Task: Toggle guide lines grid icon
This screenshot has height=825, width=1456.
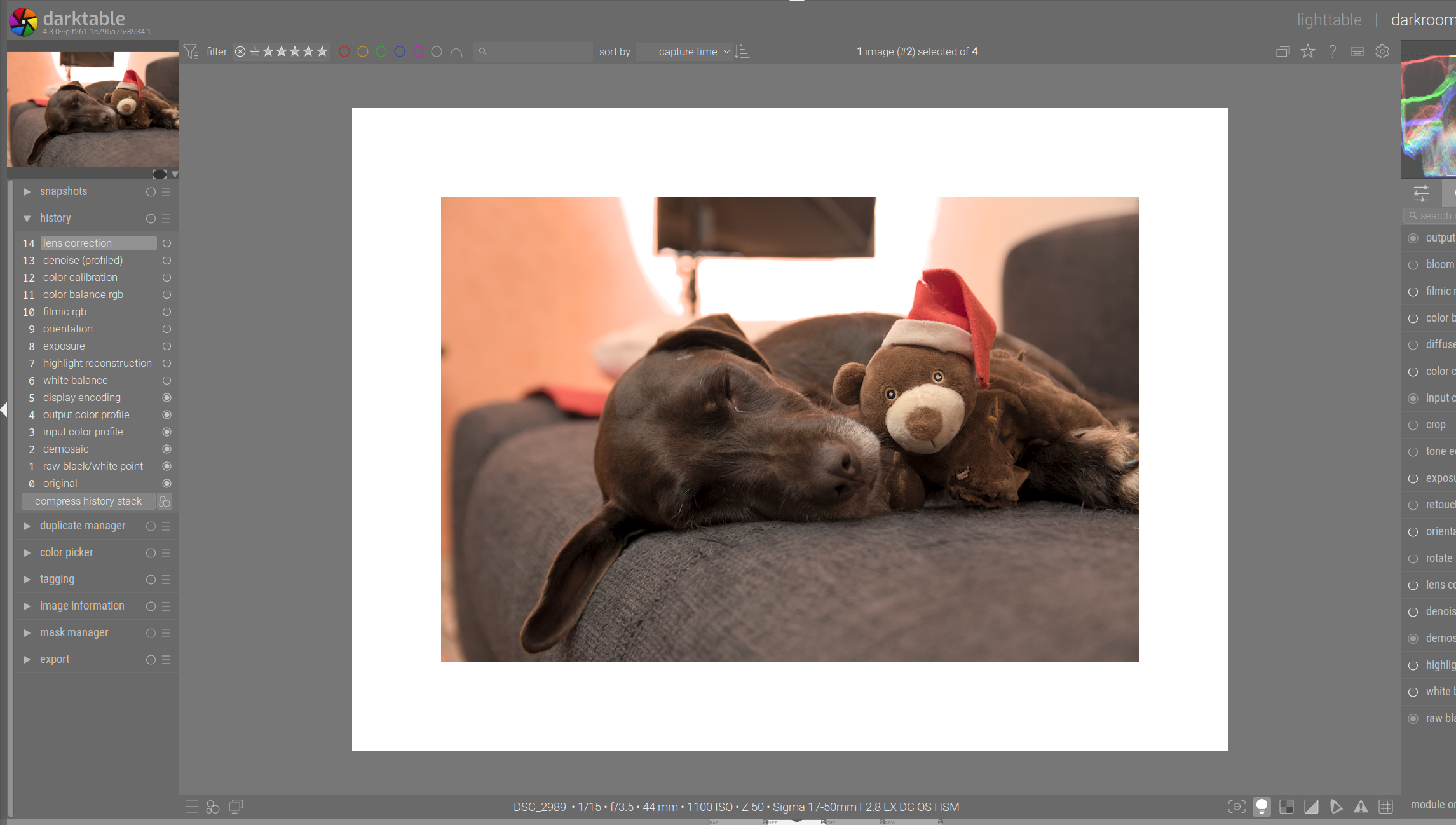Action: tap(1385, 807)
